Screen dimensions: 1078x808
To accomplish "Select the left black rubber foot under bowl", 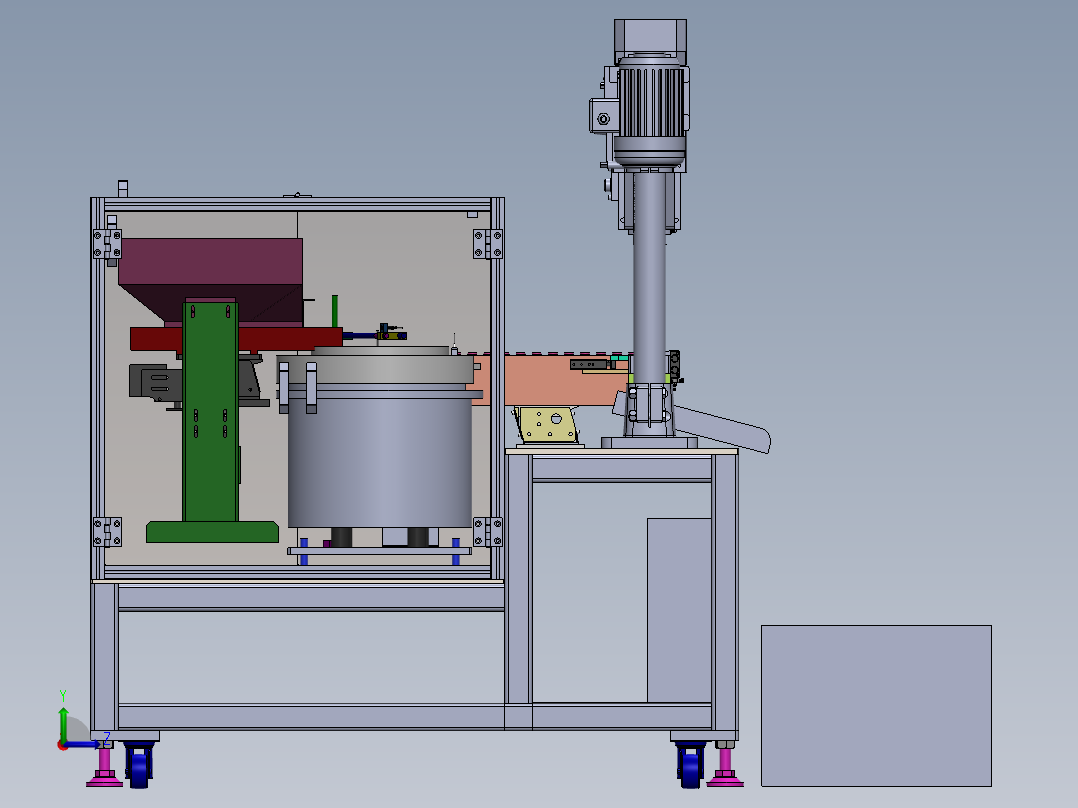I will 341,537.
